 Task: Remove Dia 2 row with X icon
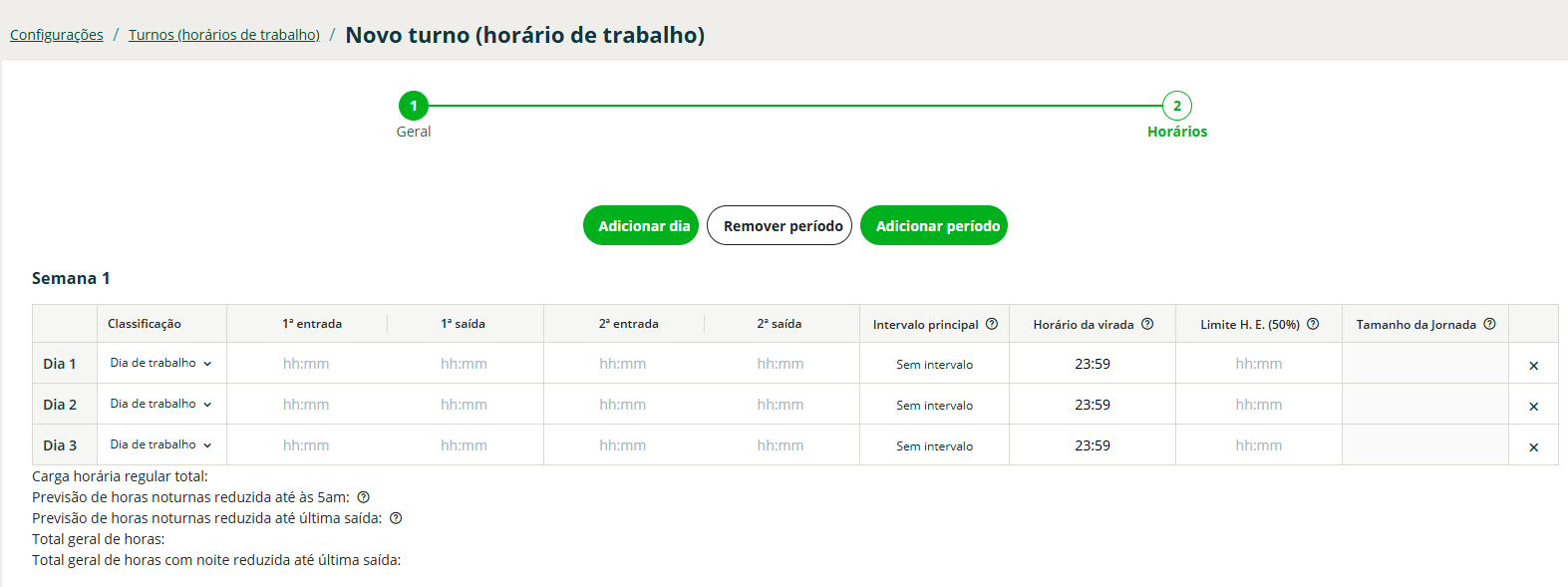tap(1533, 407)
